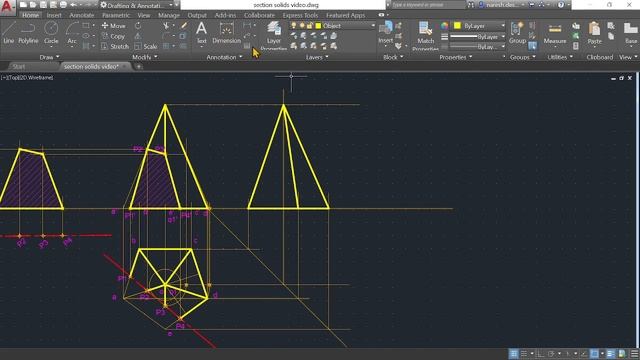Screen dimensions: 640x360
Task: Click the signed-in user account name
Action: coord(501,5)
